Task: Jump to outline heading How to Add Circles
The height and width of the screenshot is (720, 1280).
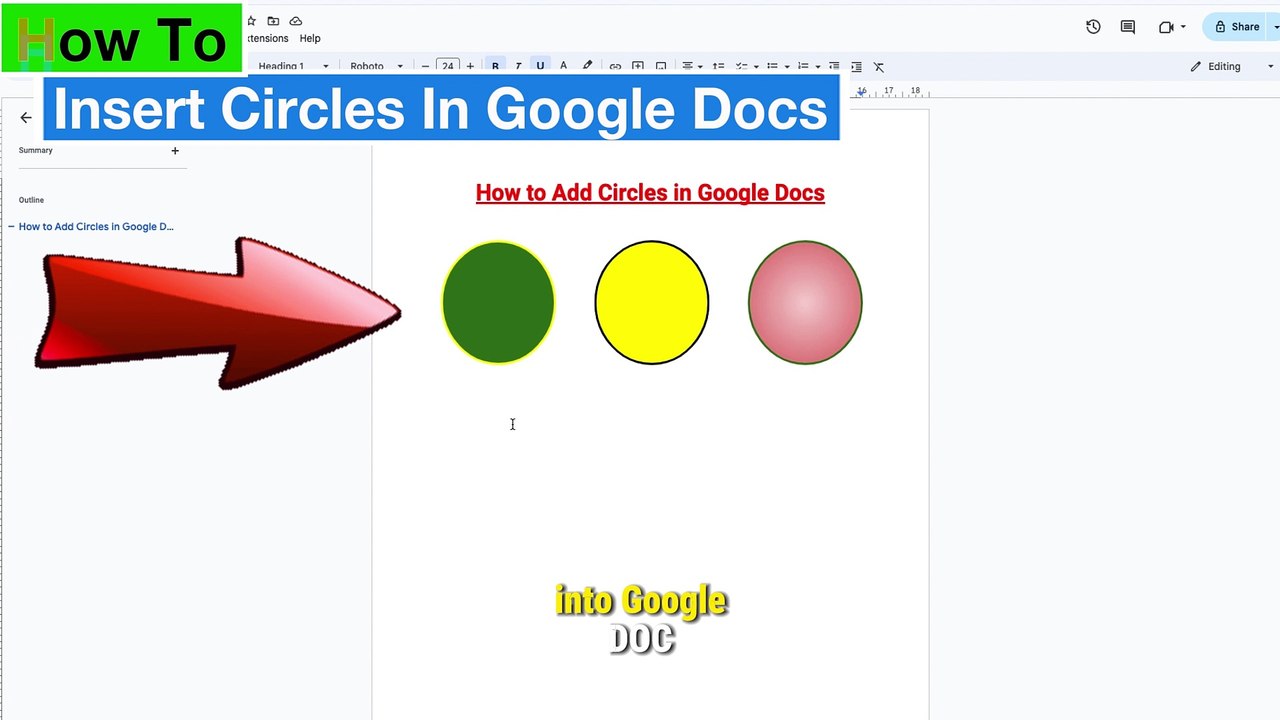Action: pos(96,227)
